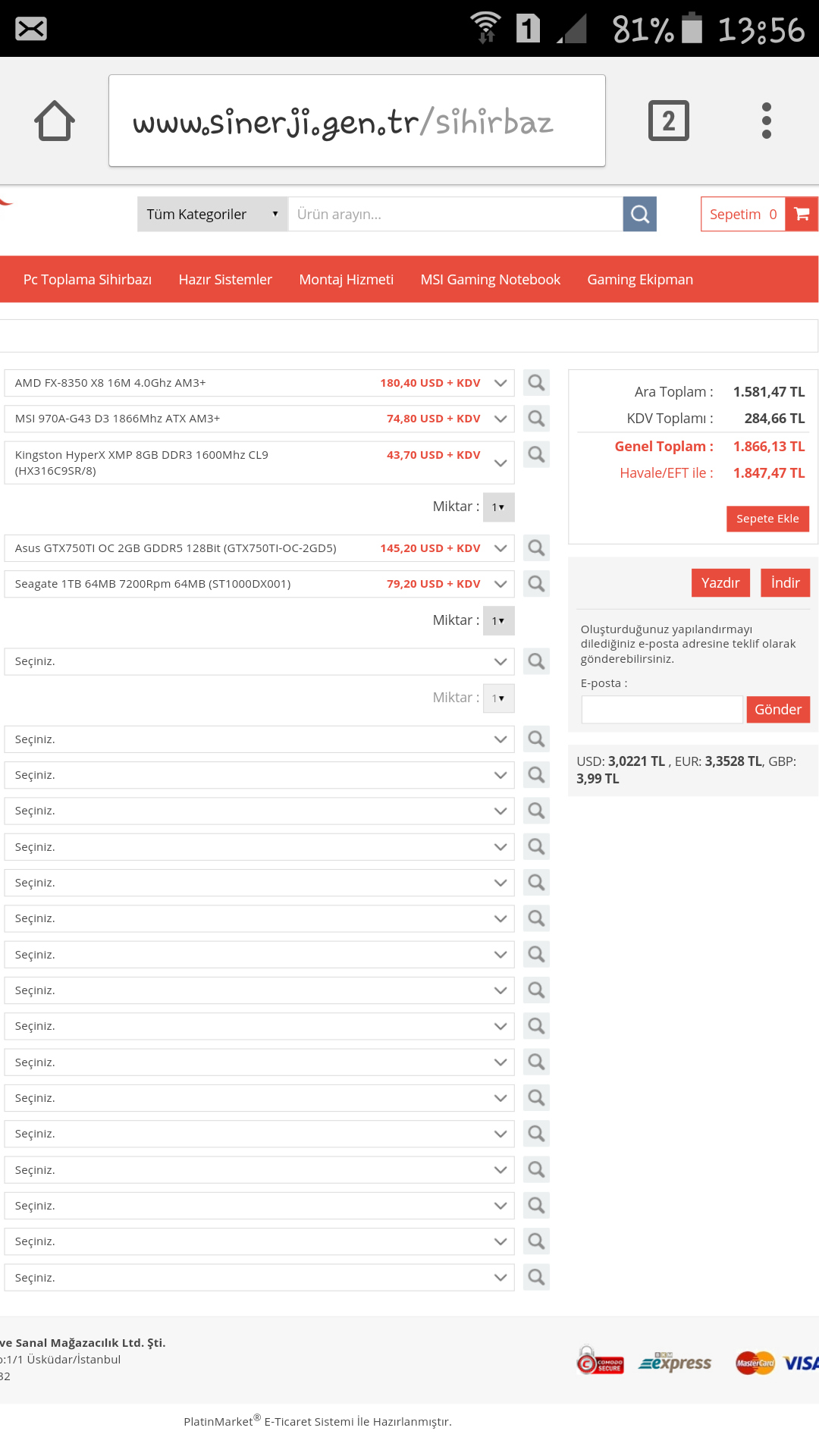The width and height of the screenshot is (819, 1456).
Task: Go to Hazır Sistemler menu item
Action: coord(225,279)
